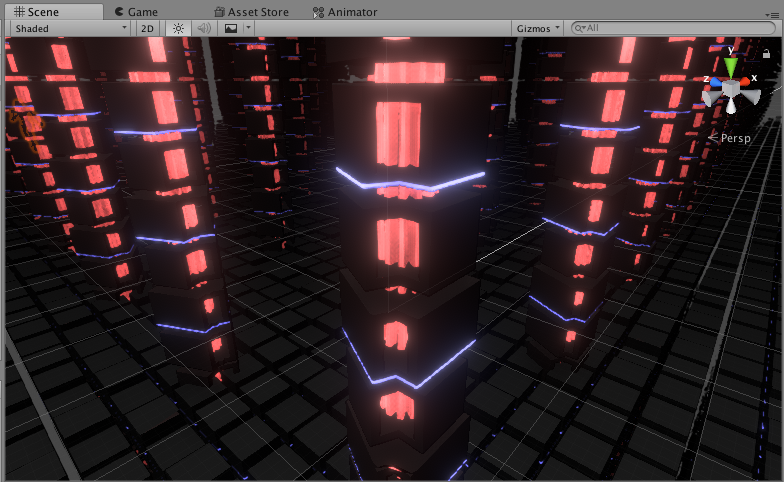Click the Persp projection label

point(735,139)
